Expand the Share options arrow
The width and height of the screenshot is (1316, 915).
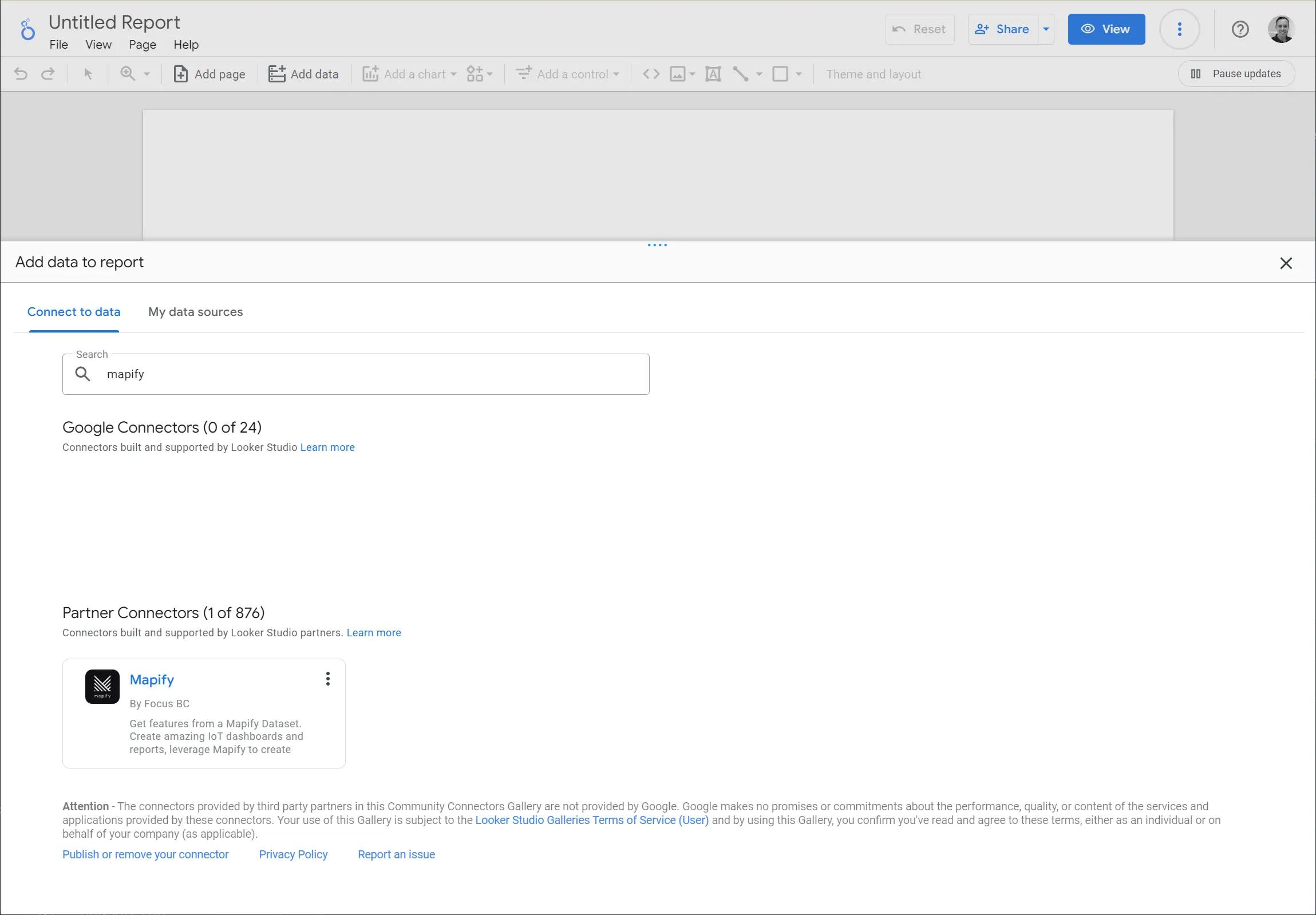[1046, 29]
